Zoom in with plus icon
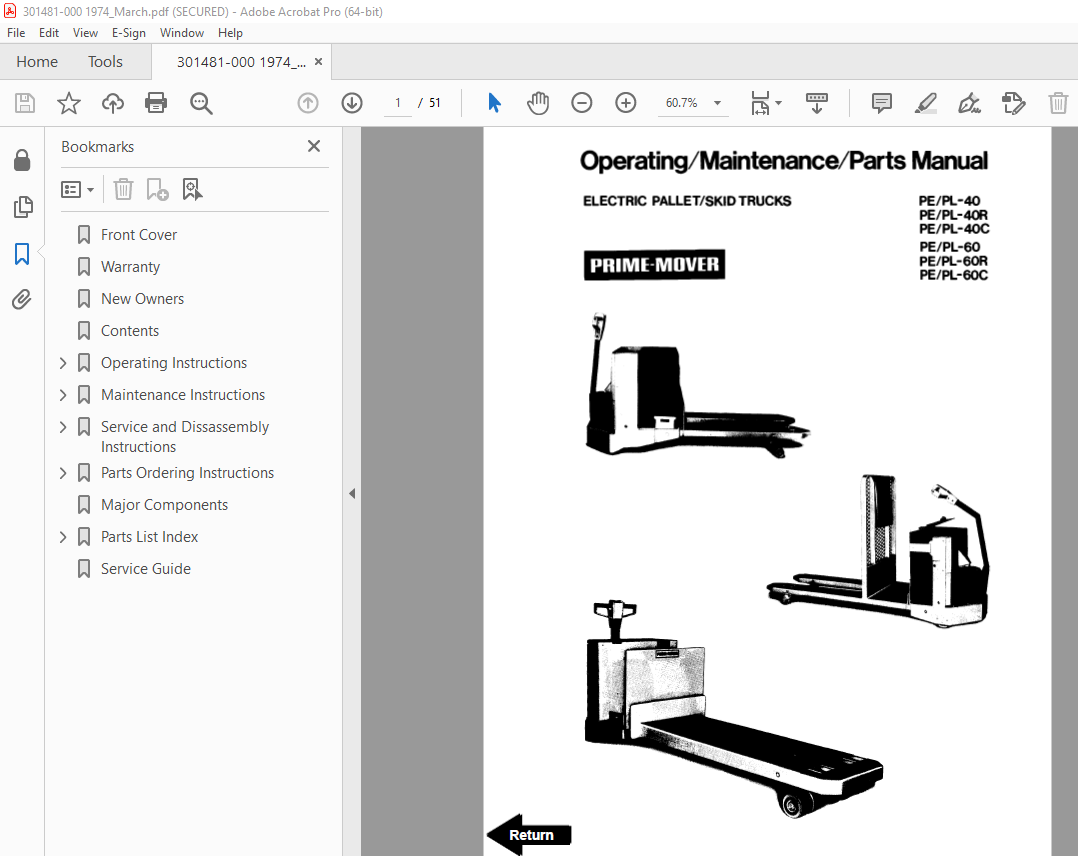 (x=626, y=103)
